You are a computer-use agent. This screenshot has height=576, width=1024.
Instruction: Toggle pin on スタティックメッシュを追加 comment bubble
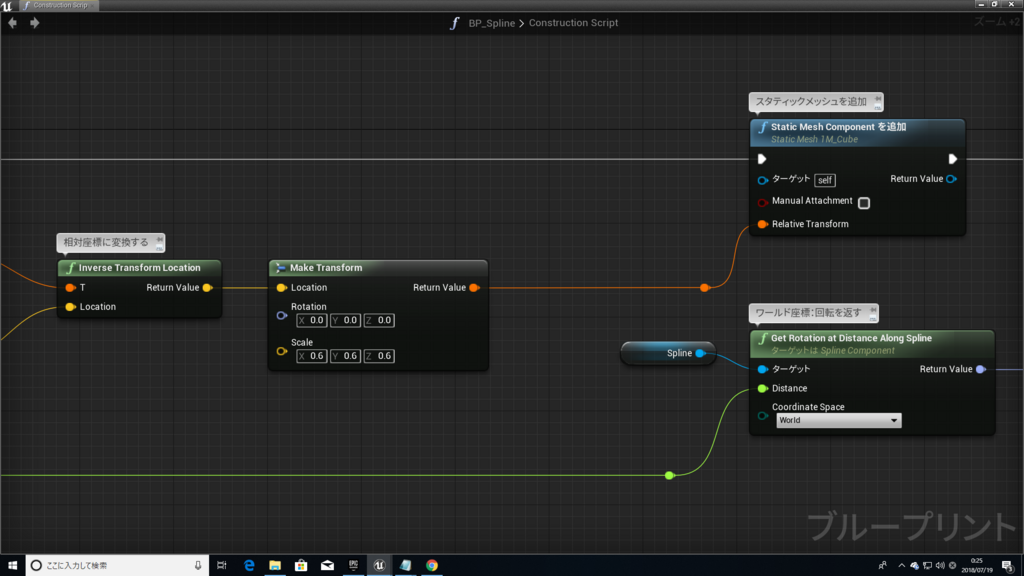click(x=878, y=101)
